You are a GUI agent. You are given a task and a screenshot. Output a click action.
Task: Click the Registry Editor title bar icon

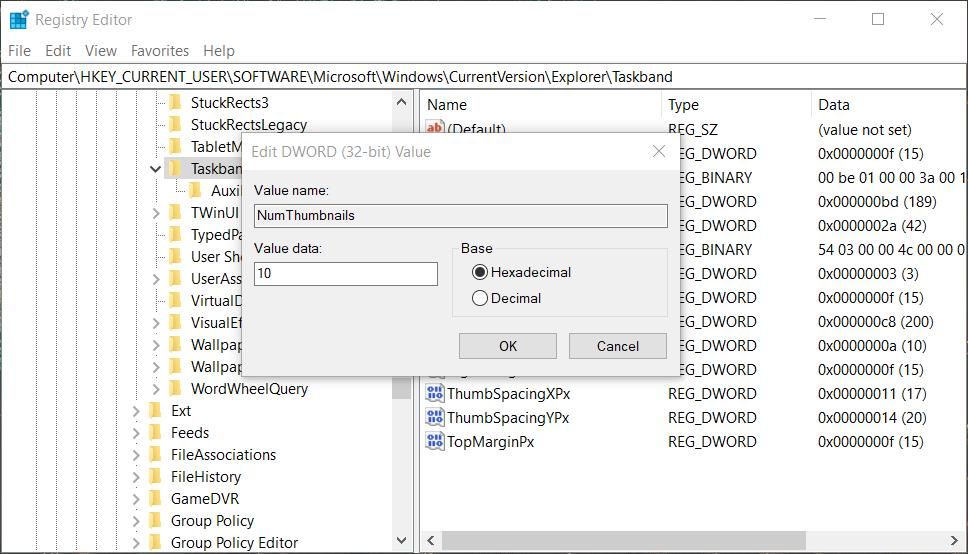coord(19,19)
